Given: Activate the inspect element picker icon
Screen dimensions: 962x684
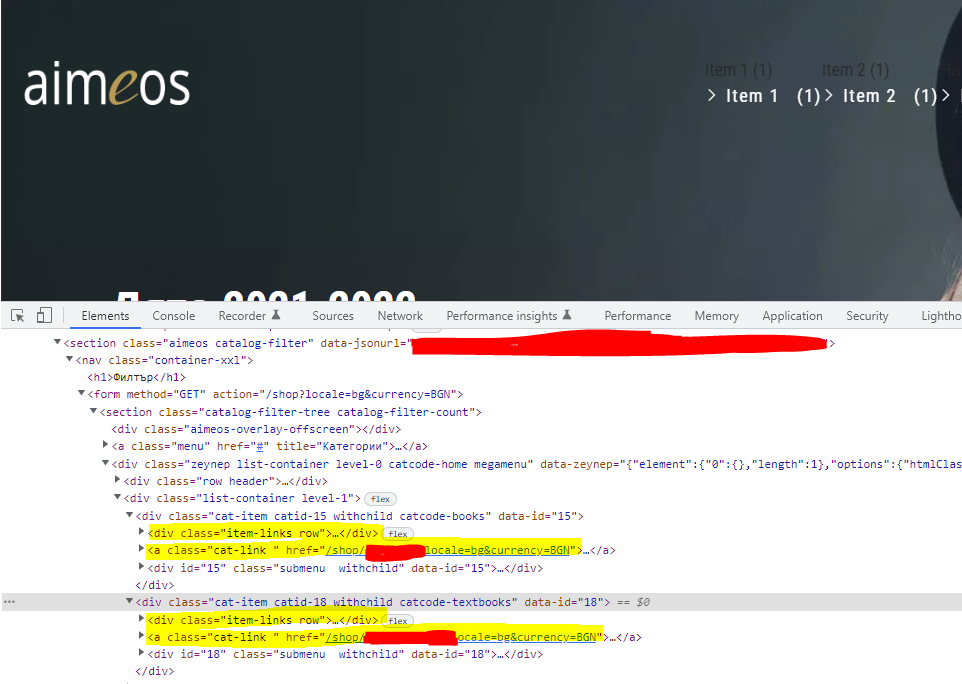Looking at the screenshot, I should [x=18, y=316].
